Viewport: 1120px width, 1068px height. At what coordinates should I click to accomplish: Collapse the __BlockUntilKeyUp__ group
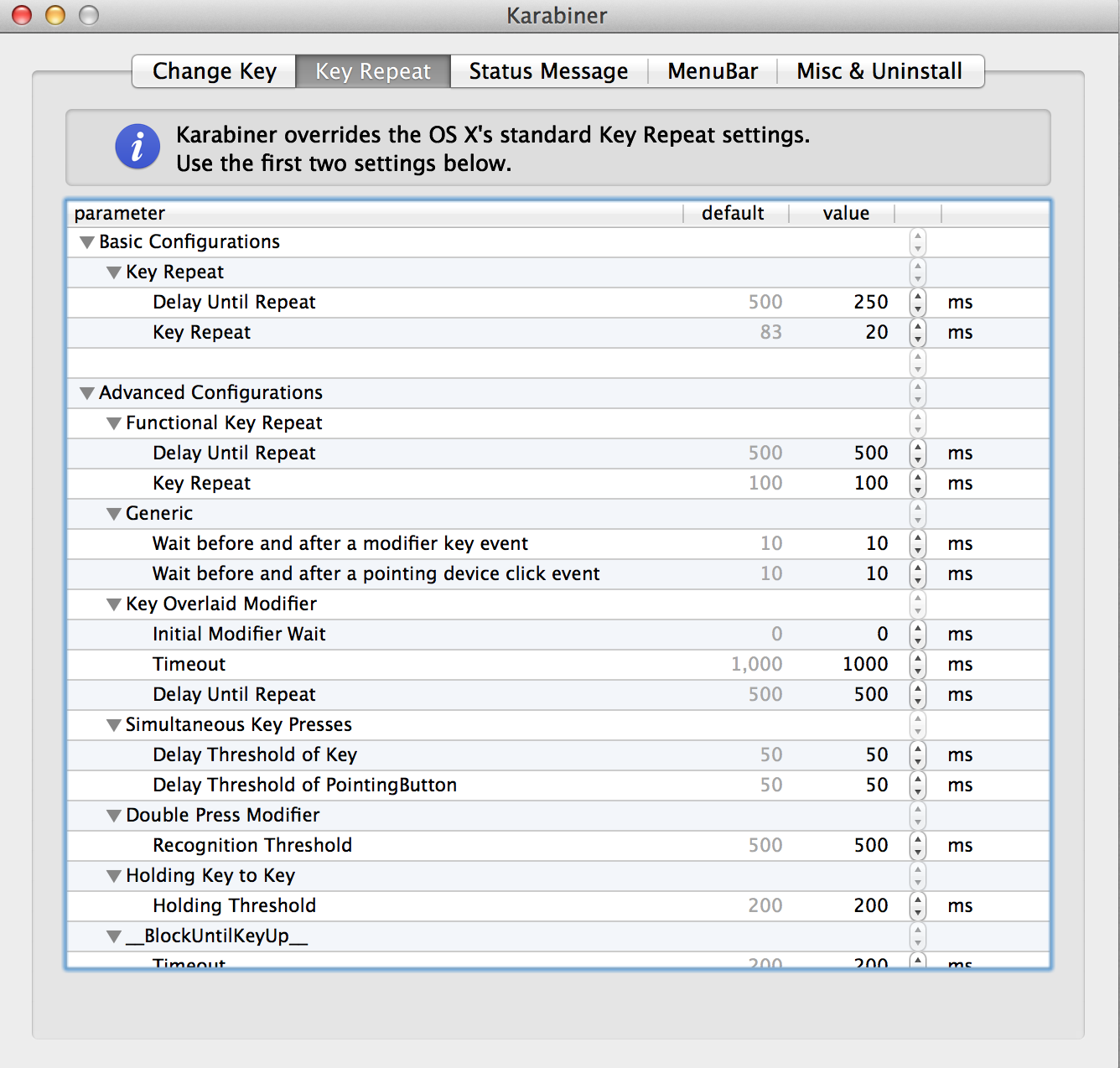[x=114, y=936]
